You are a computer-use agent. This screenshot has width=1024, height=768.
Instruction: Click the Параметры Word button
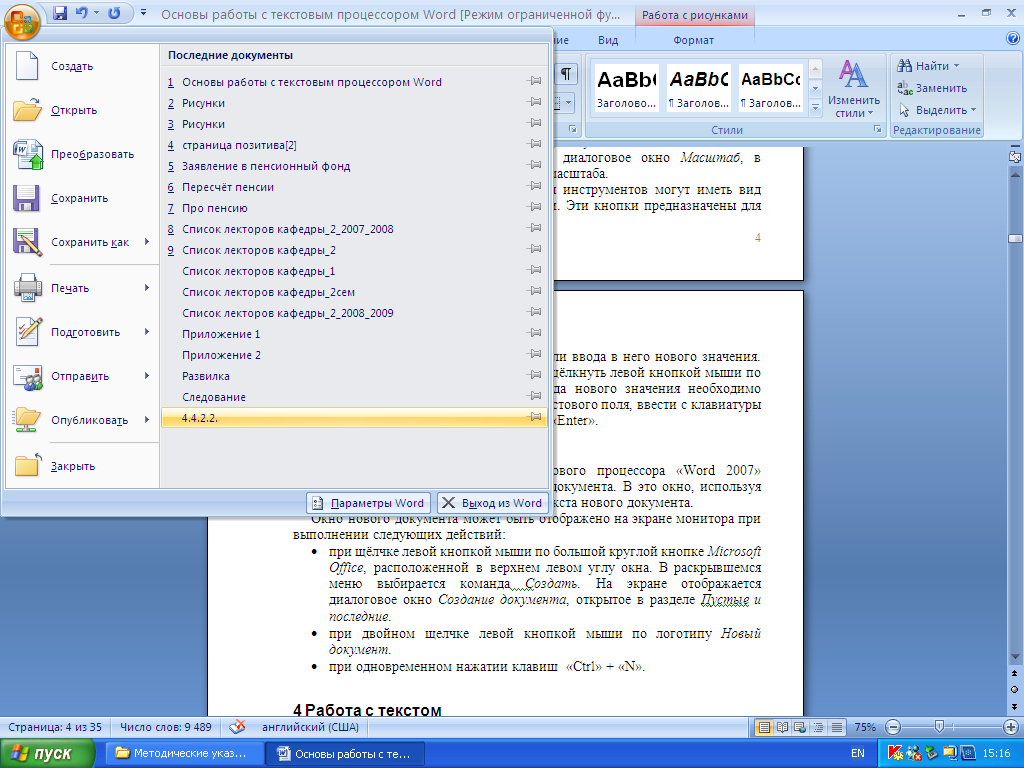[368, 503]
